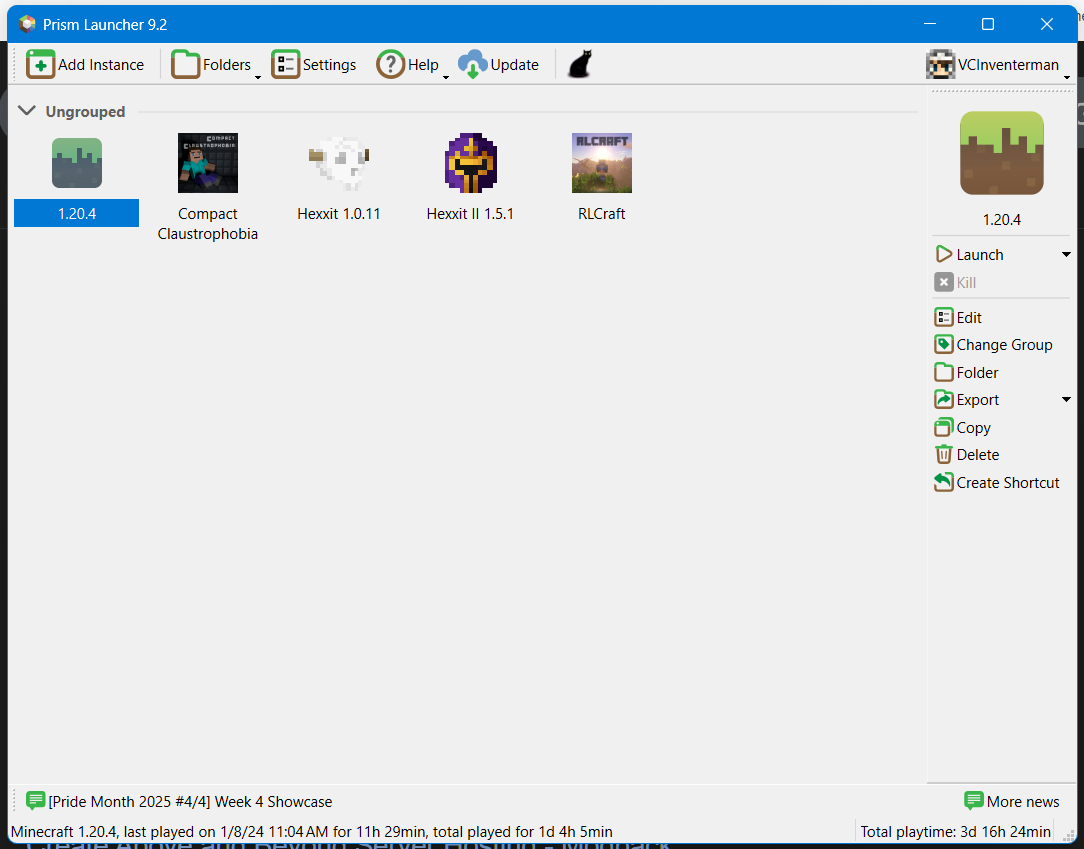Image resolution: width=1084 pixels, height=849 pixels.
Task: Select the Hexxit II 1.5.1 instance
Action: click(470, 164)
